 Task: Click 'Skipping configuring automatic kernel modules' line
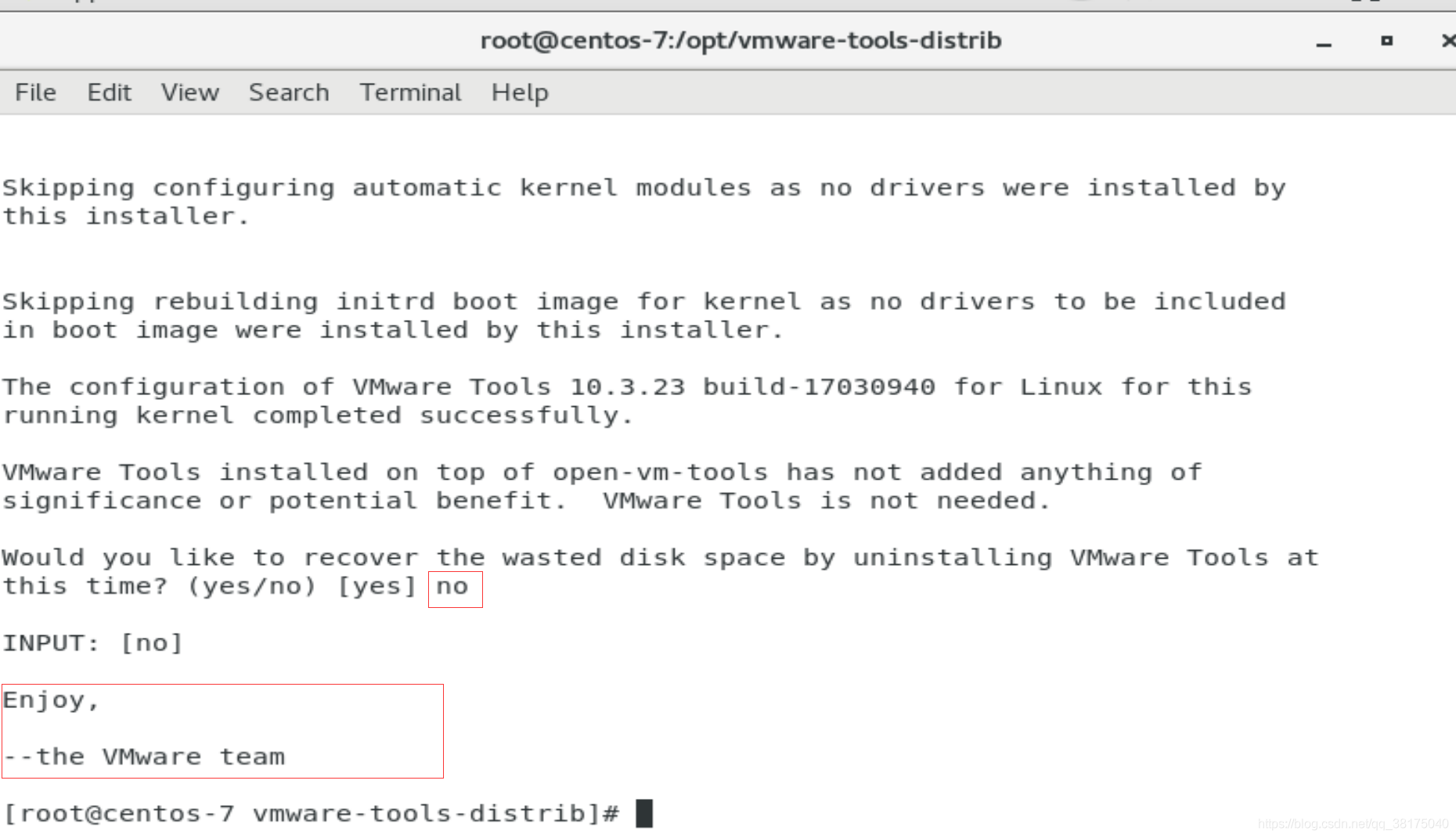click(x=644, y=188)
